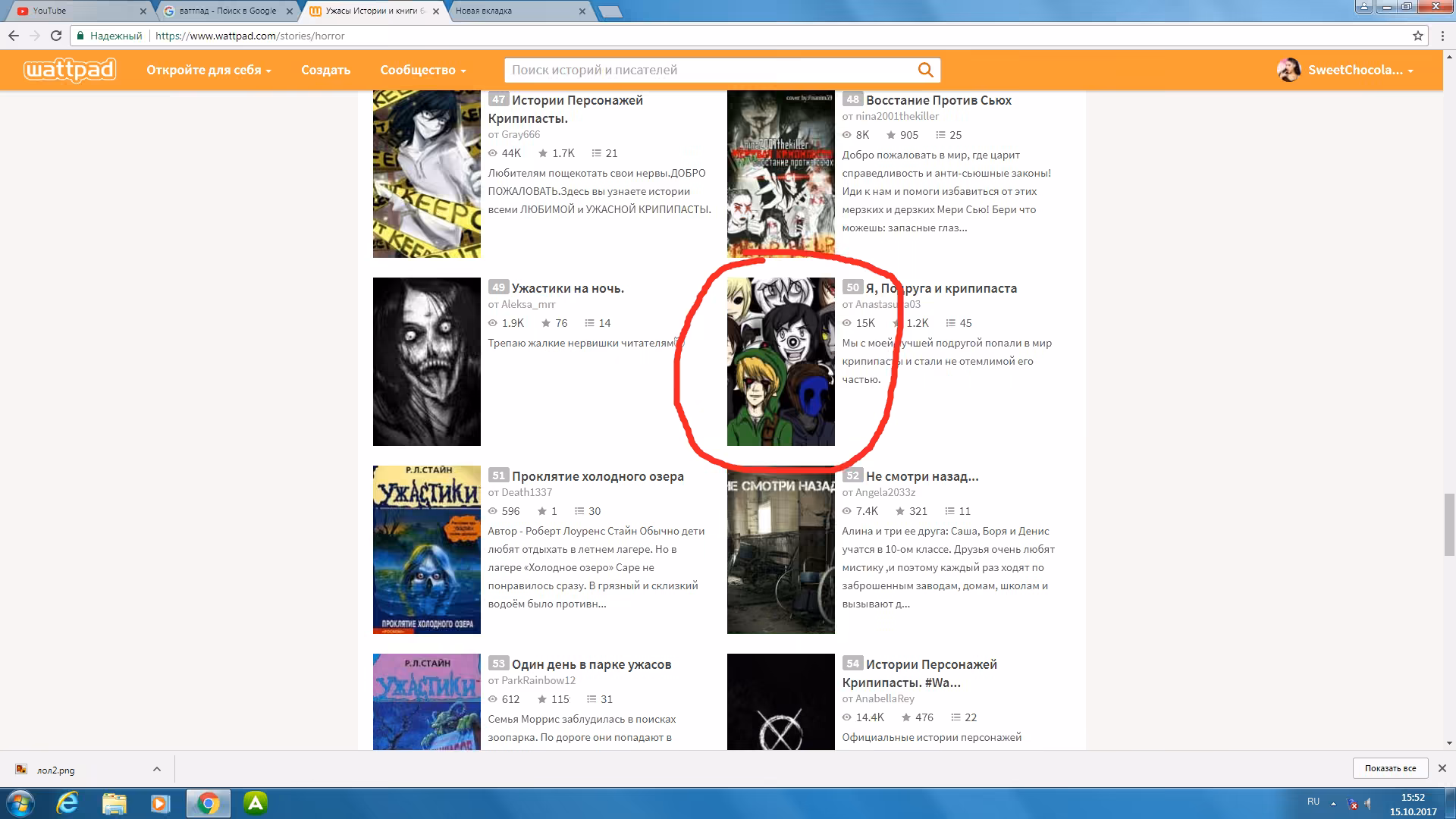
Task: Launch Internet Explorer from taskbar
Action: click(67, 803)
